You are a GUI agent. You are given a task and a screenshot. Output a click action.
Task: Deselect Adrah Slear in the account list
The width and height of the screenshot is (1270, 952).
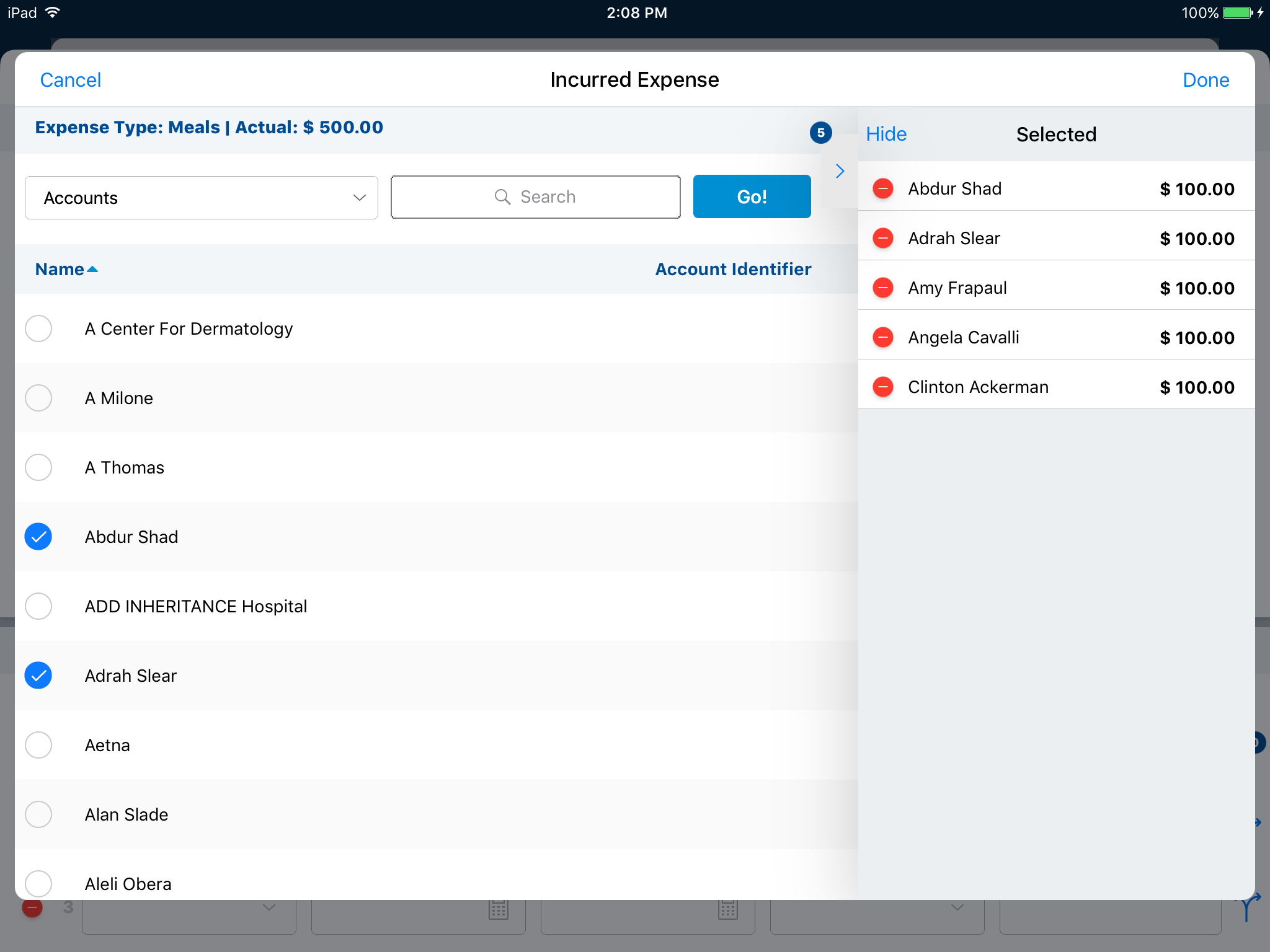(38, 676)
